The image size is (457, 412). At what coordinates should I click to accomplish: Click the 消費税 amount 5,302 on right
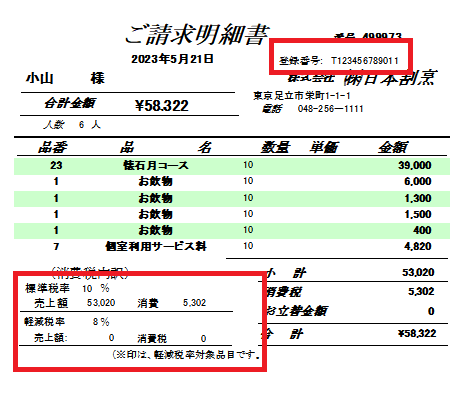pyautogui.click(x=421, y=292)
